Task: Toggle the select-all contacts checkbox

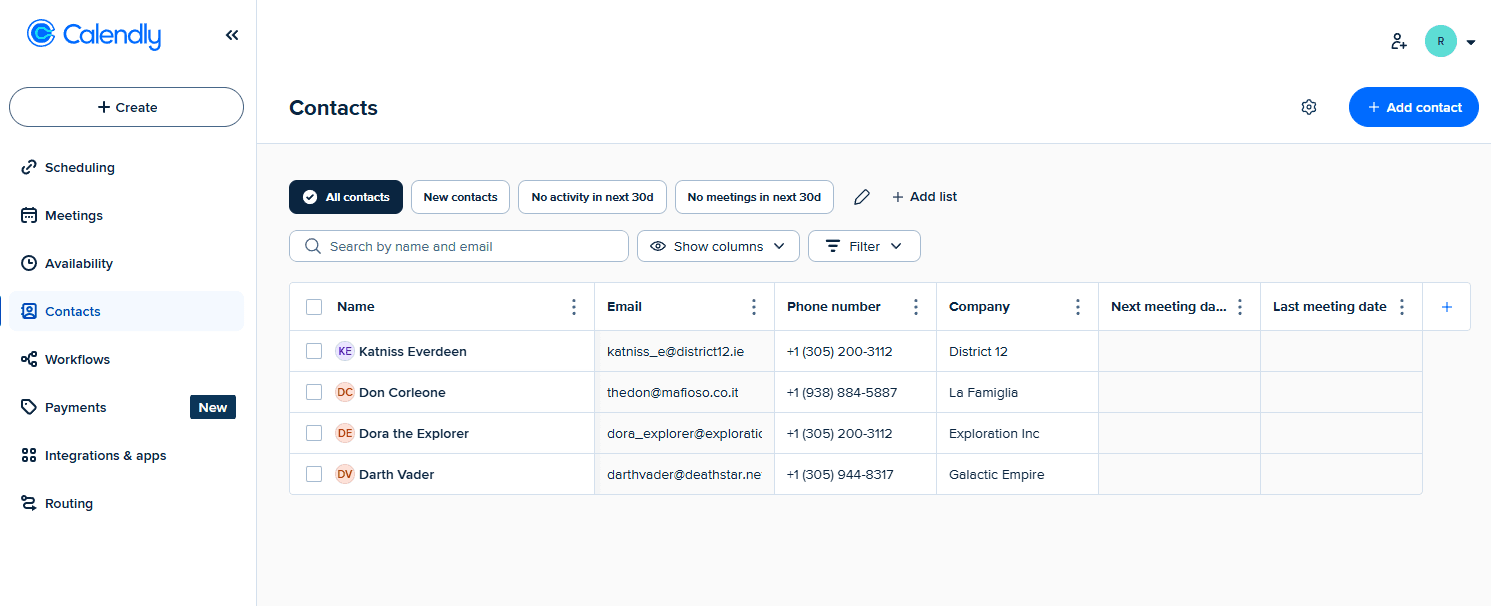Action: [314, 307]
